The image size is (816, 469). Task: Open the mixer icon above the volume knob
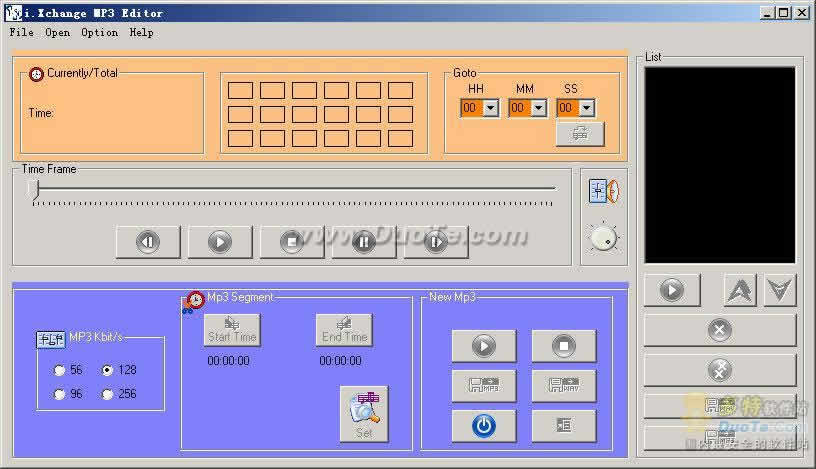pos(604,191)
